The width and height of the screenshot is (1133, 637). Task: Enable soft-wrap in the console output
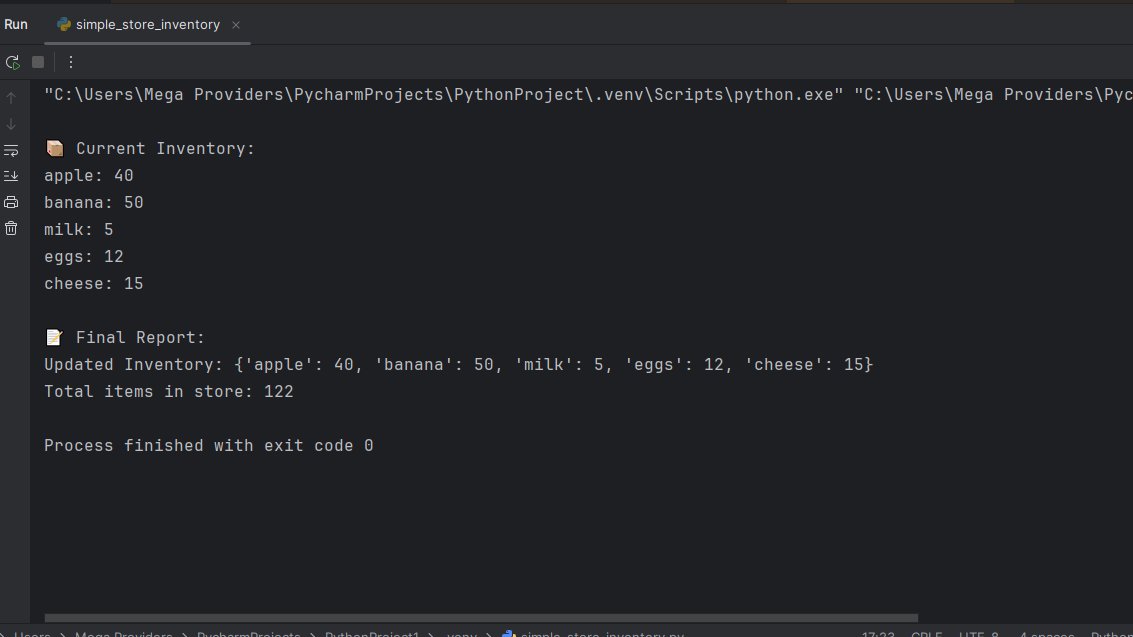[11, 150]
